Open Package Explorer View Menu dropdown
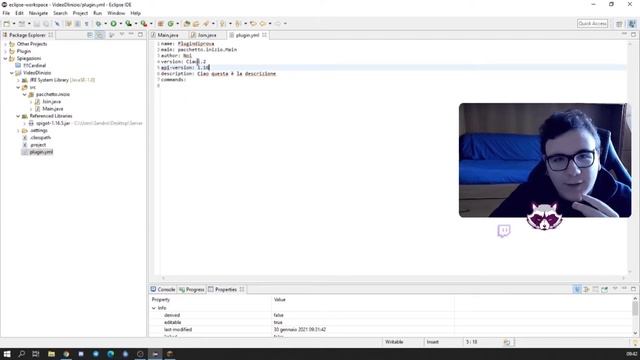The width and height of the screenshot is (640, 360). [x=122, y=35]
